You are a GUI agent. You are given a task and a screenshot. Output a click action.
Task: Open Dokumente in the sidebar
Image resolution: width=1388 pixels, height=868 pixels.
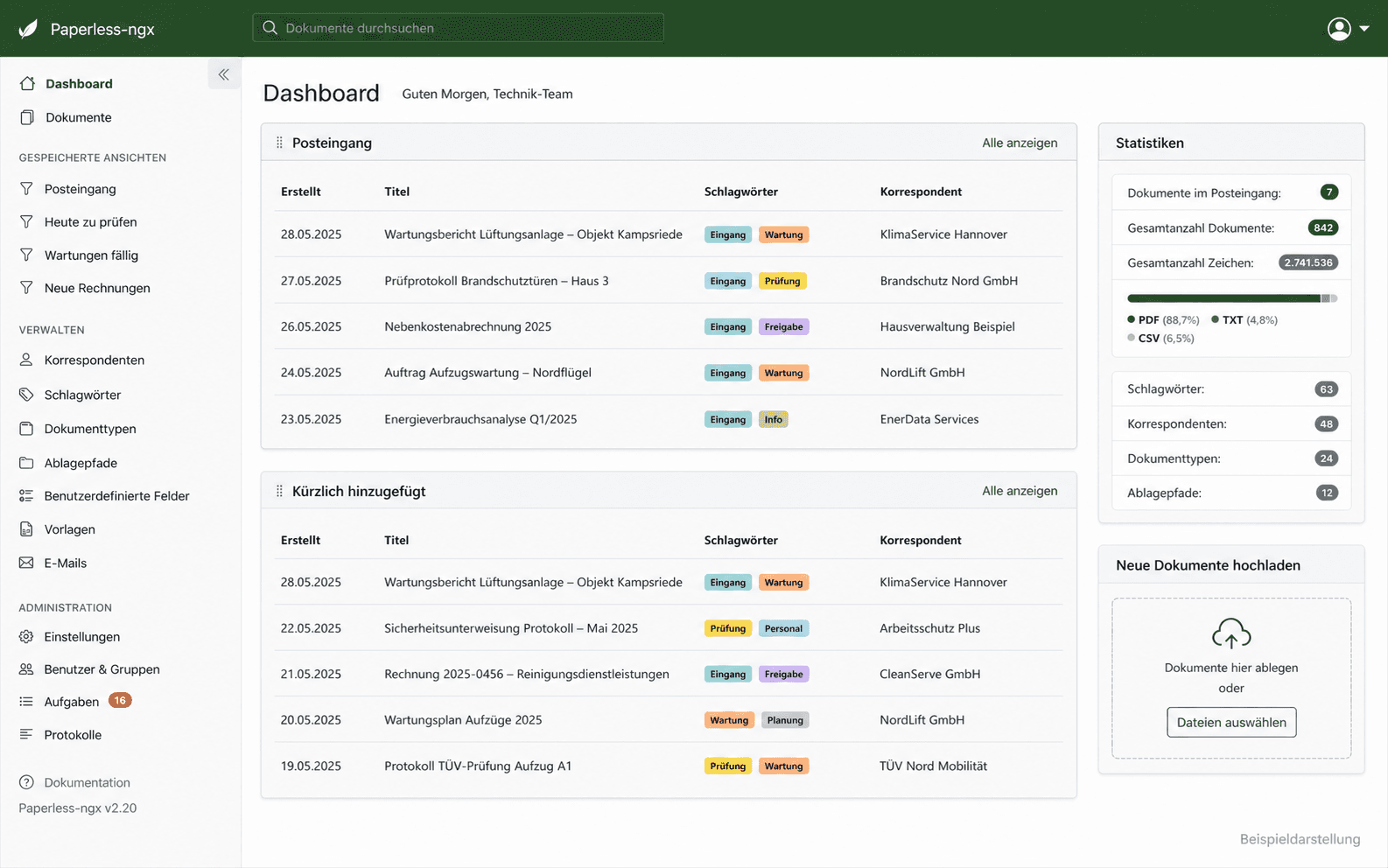[x=79, y=117]
